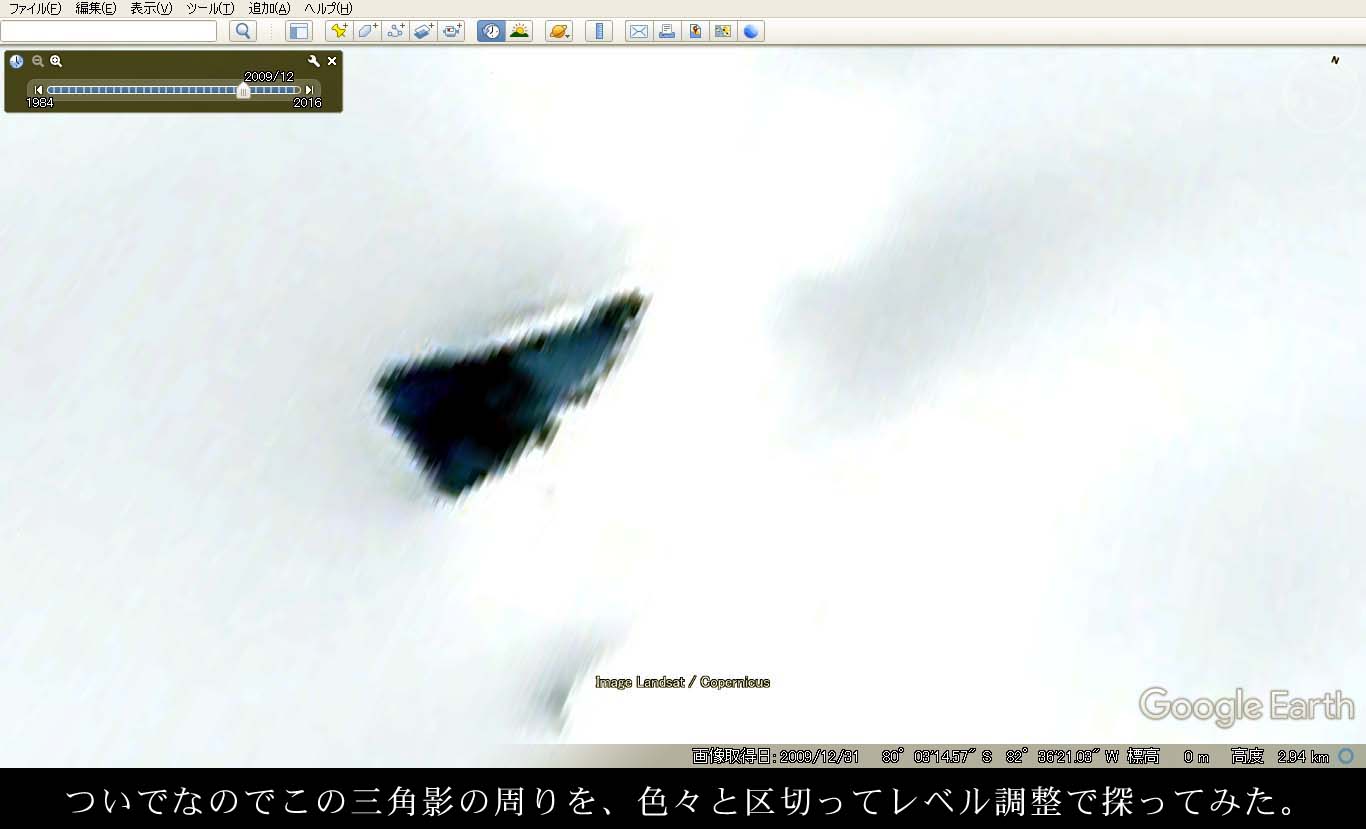Click the historical imagery time slider handle
The width and height of the screenshot is (1366, 829).
pos(243,91)
